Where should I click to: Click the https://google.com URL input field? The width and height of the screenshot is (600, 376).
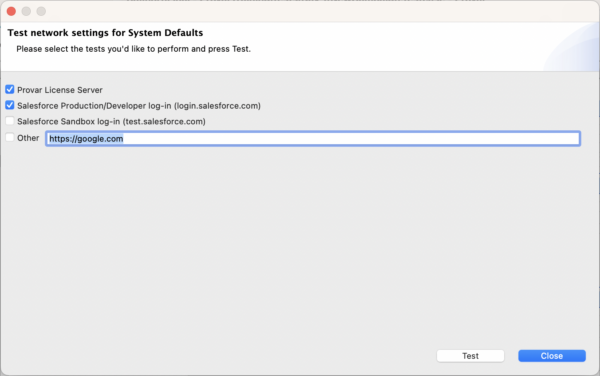[313, 138]
